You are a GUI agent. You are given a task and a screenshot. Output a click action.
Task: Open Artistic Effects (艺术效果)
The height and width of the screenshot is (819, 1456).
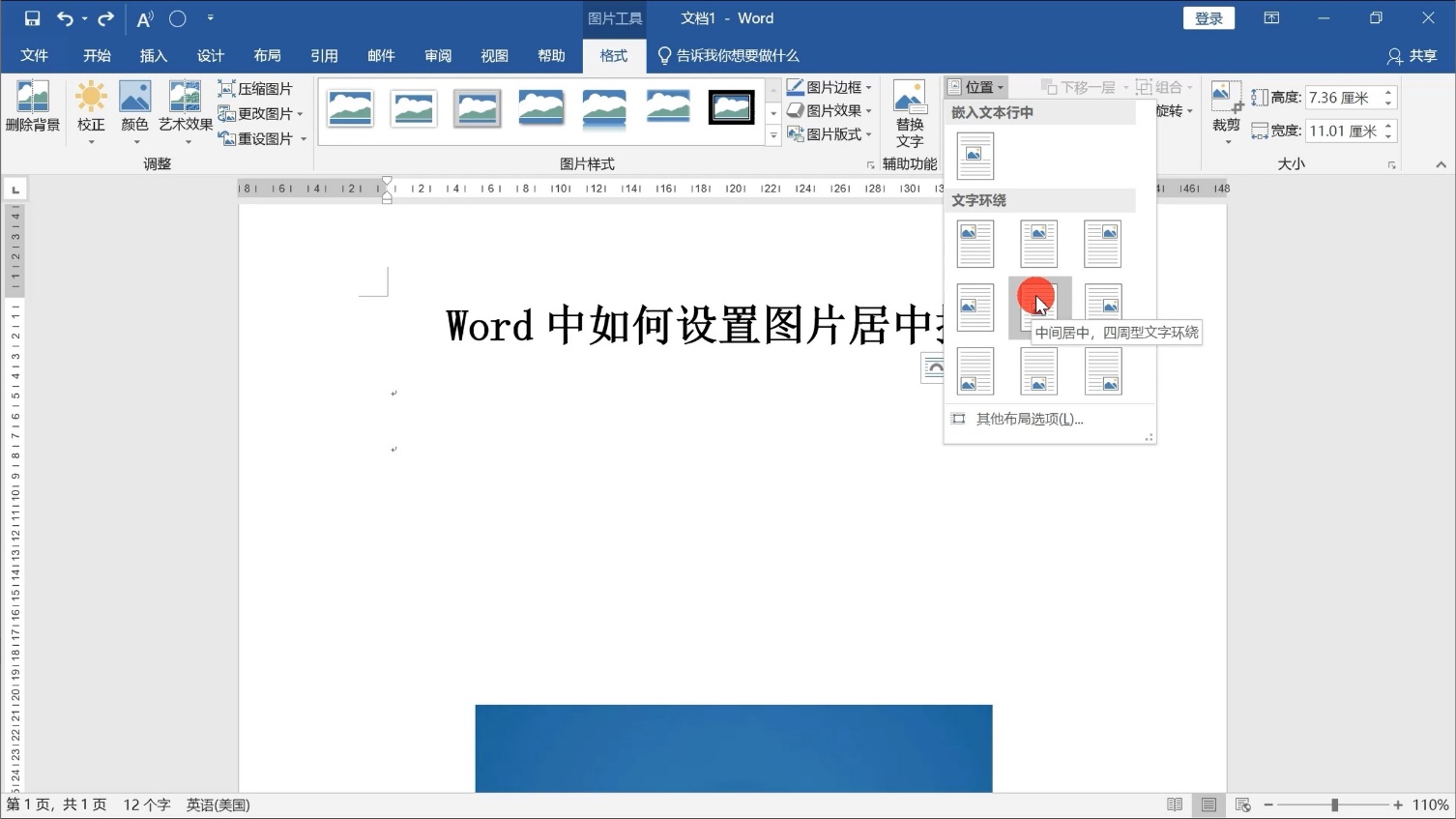(186, 112)
